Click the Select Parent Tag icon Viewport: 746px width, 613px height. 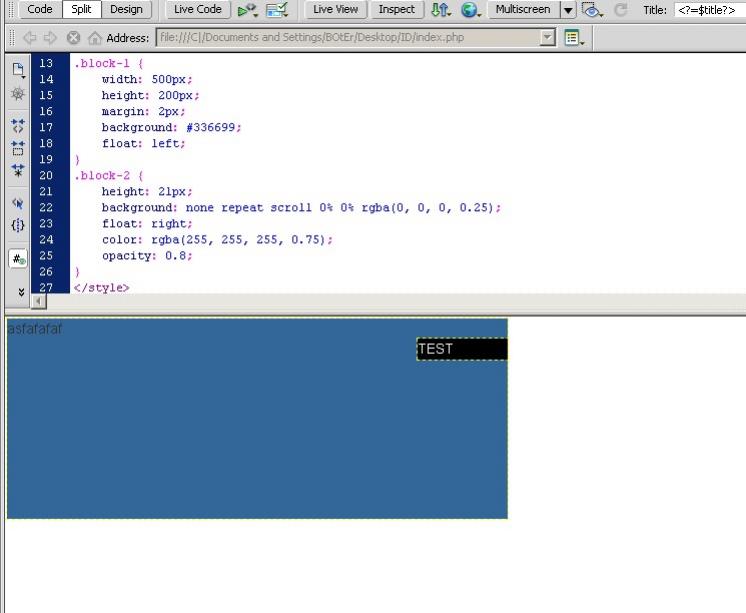point(18,203)
